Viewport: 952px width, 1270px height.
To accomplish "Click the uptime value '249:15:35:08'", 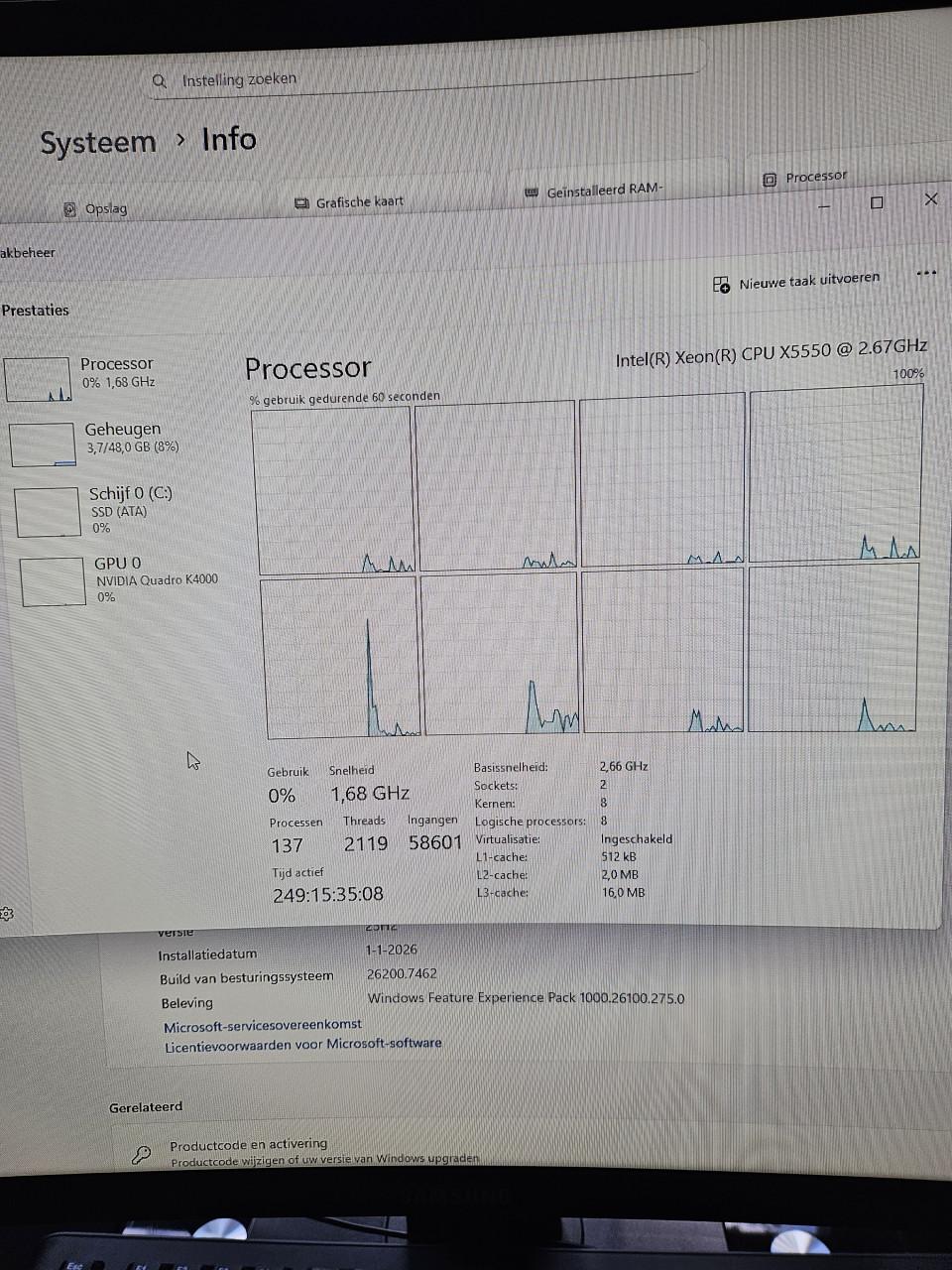I will pyautogui.click(x=328, y=894).
